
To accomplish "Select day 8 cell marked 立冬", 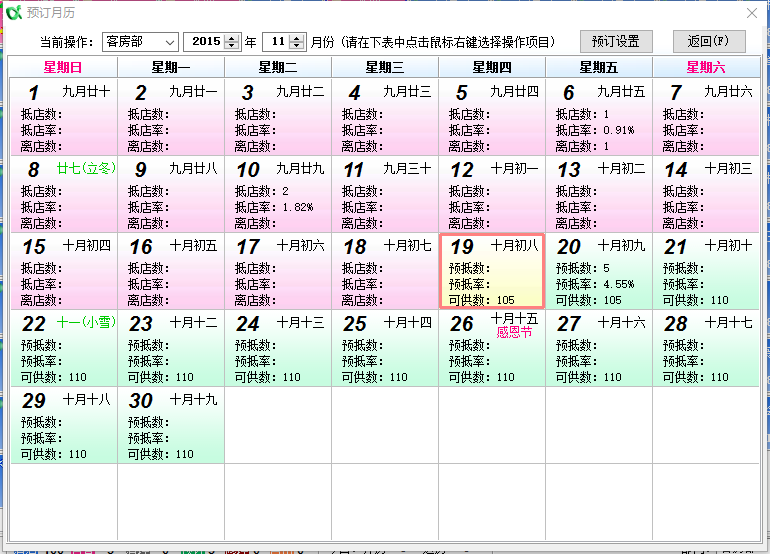I will pos(64,194).
